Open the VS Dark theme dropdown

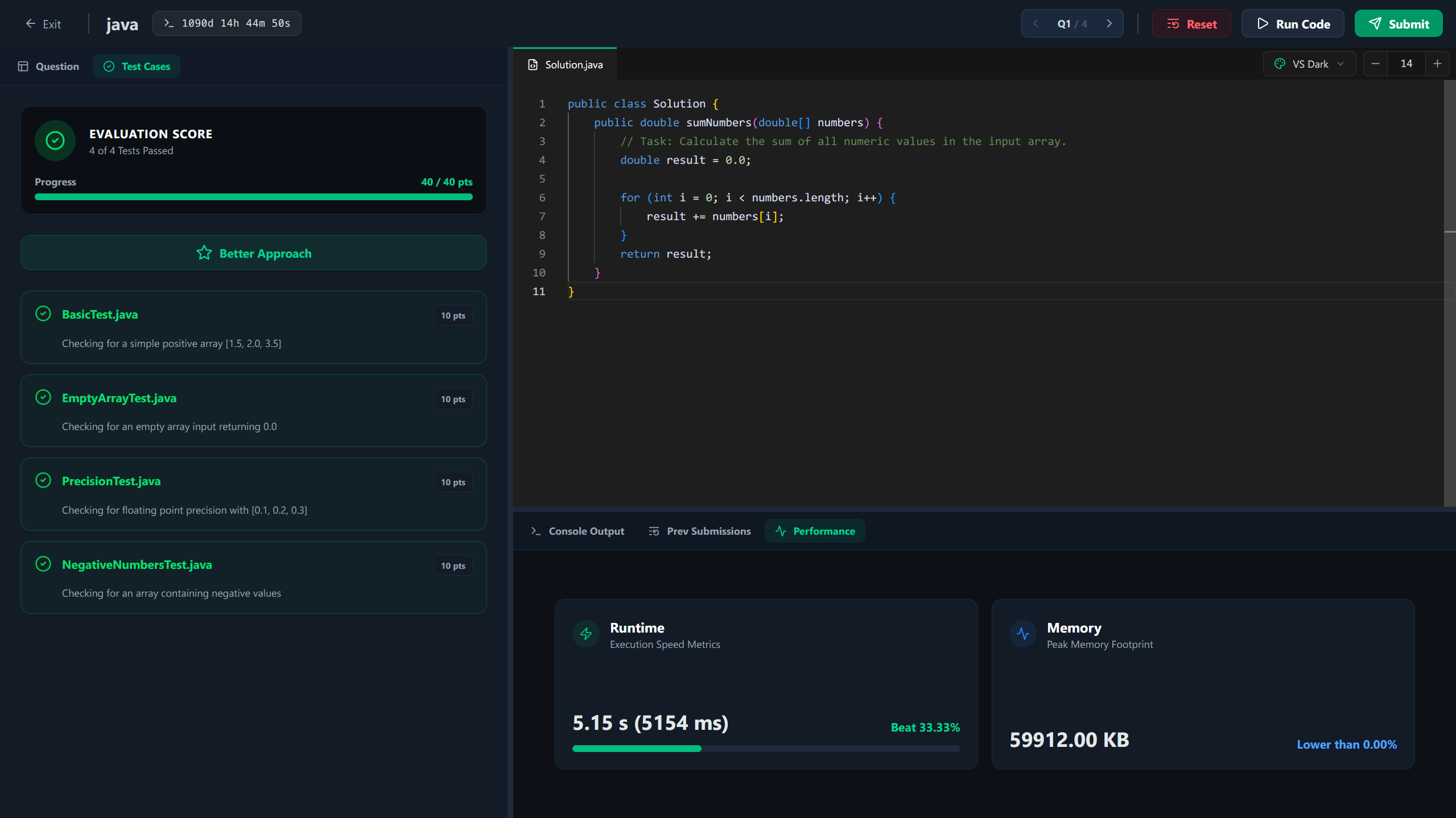[1309, 64]
